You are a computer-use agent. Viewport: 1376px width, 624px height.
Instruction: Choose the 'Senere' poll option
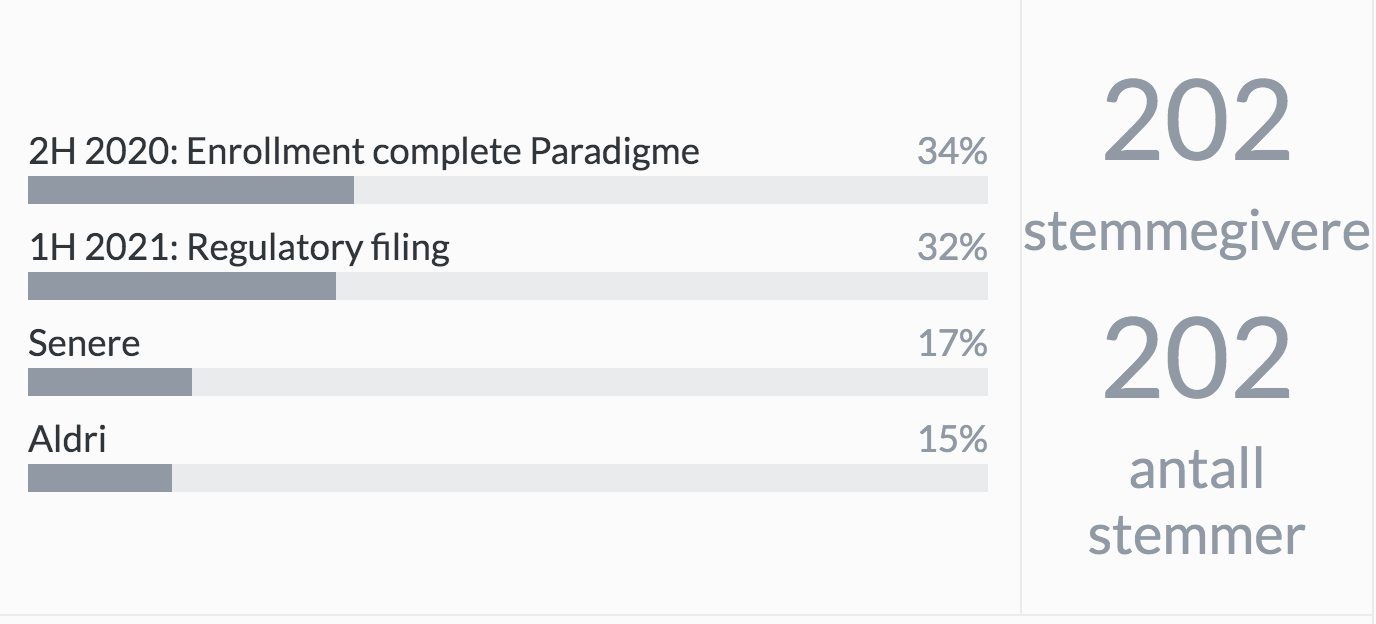84,343
